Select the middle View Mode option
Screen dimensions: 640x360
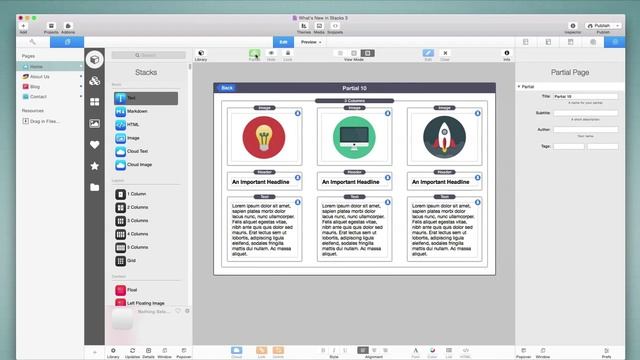tap(354, 53)
